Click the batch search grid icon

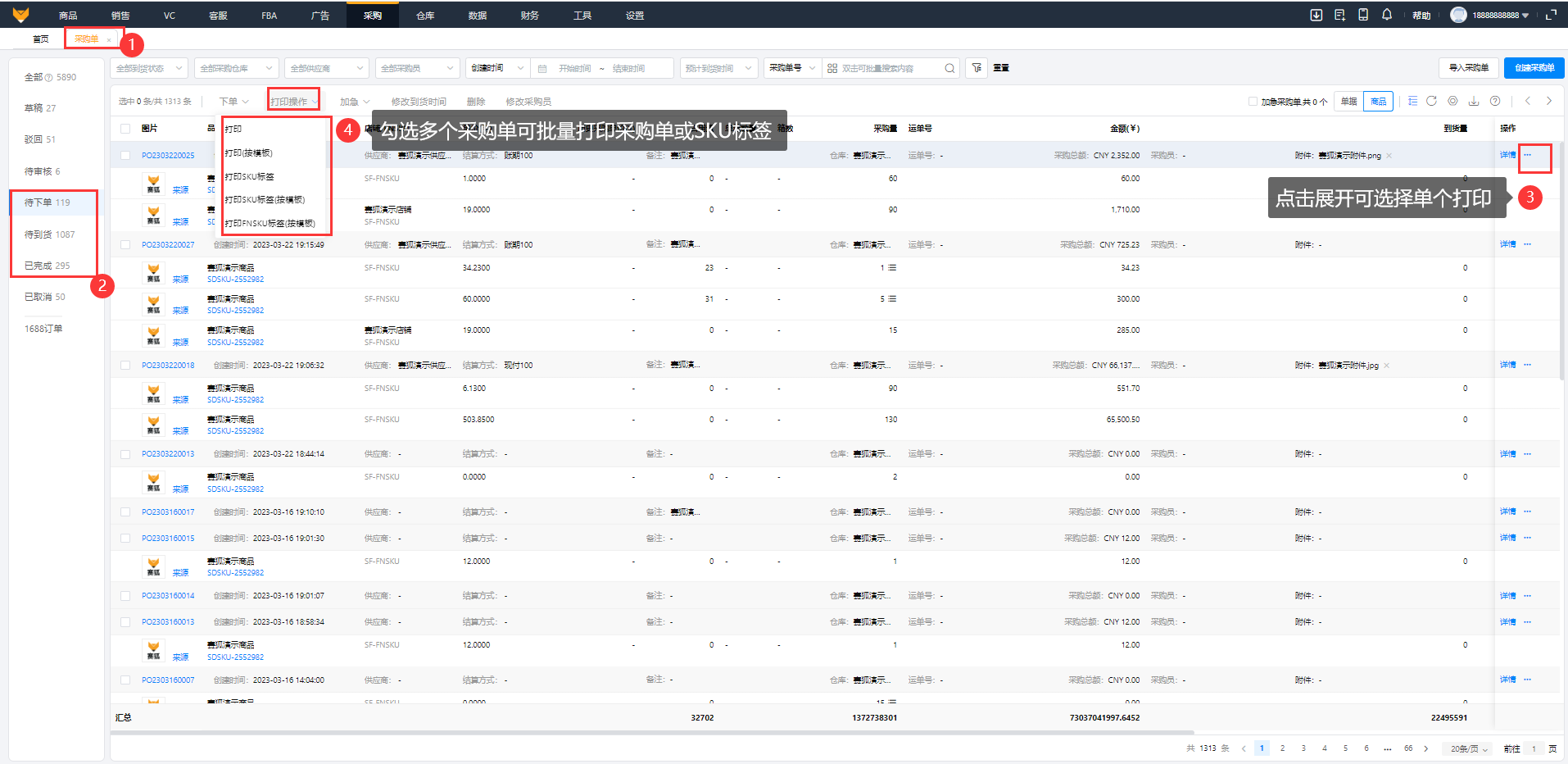[x=832, y=68]
